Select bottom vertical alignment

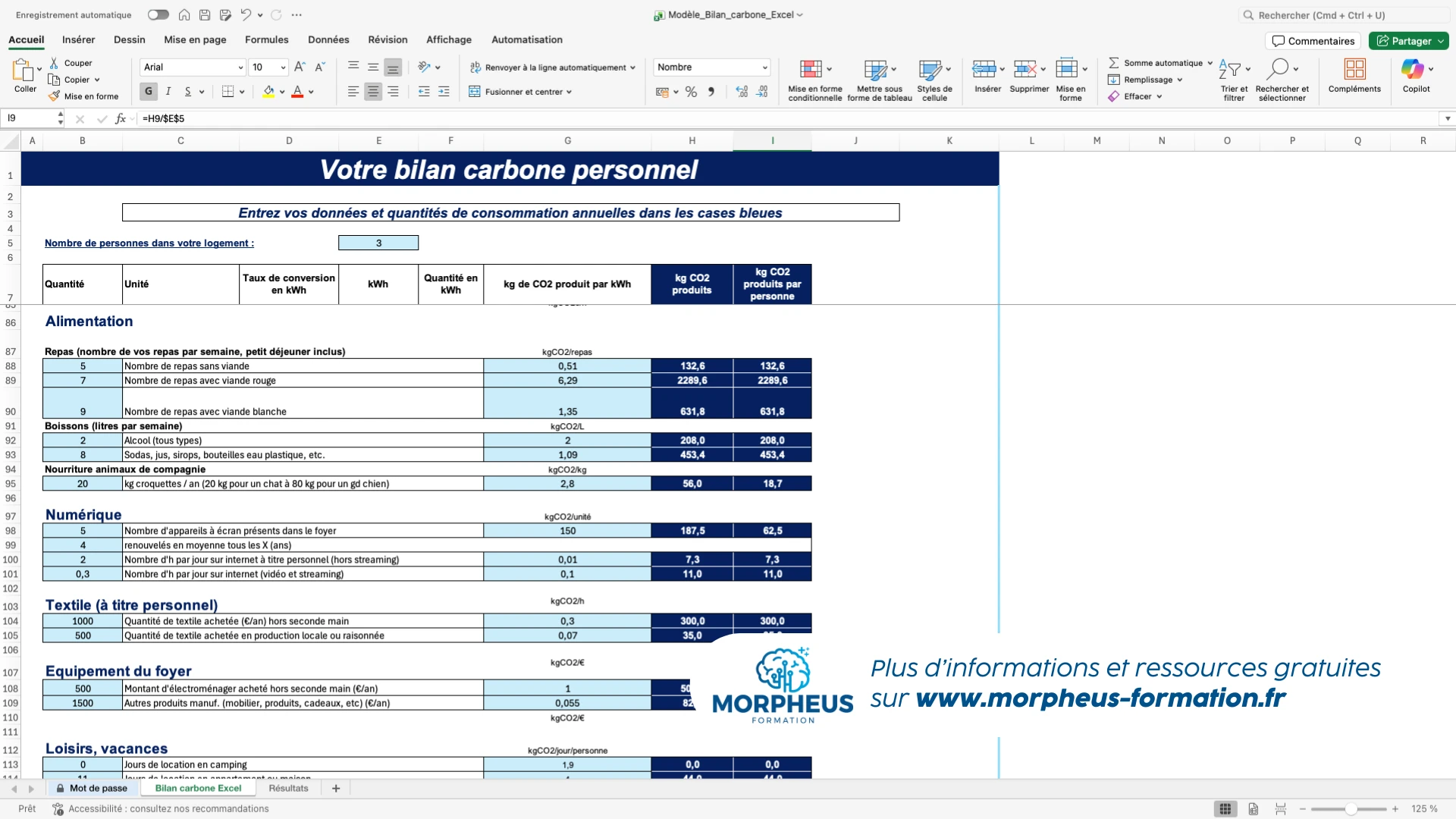[x=393, y=67]
